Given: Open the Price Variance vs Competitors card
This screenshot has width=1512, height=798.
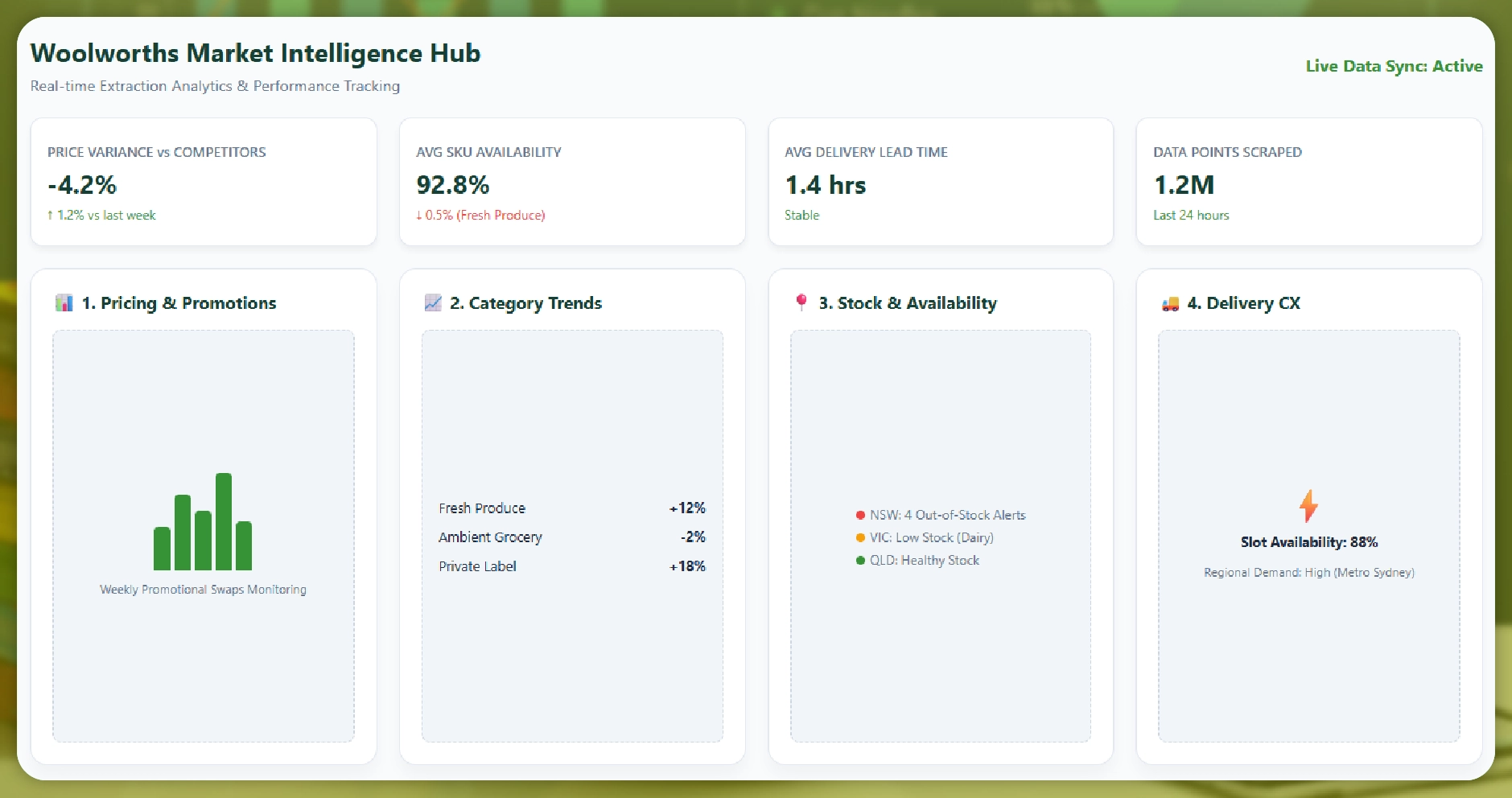Looking at the screenshot, I should coord(204,182).
